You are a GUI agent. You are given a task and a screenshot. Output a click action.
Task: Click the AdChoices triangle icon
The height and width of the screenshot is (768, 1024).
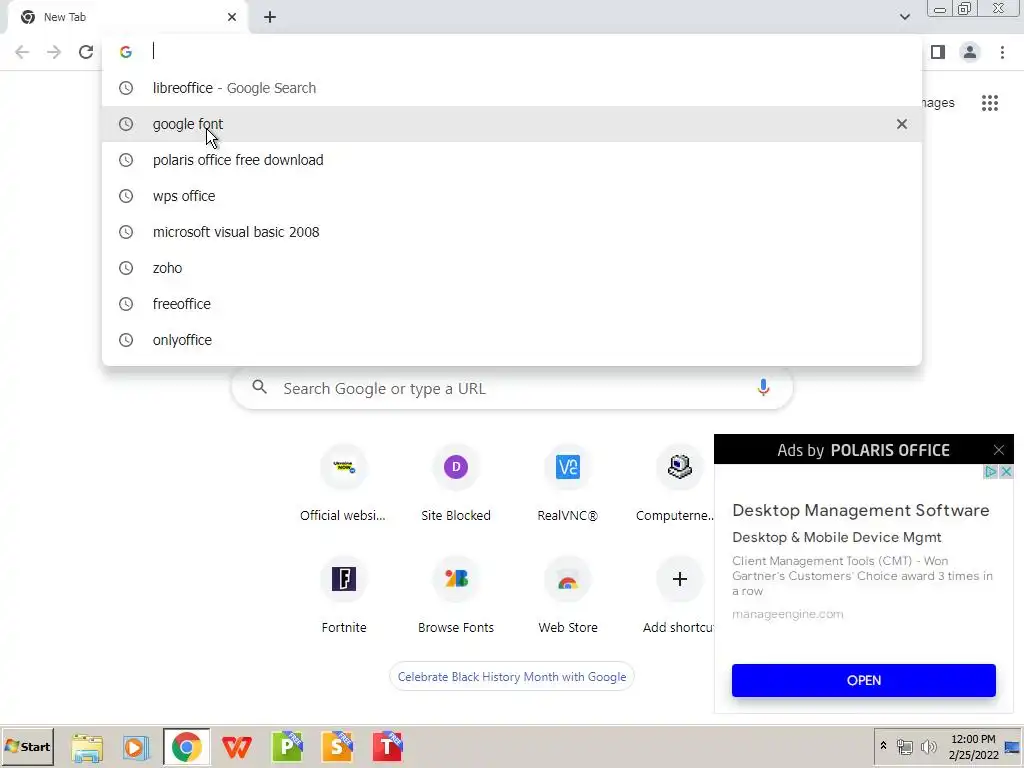[x=991, y=472]
